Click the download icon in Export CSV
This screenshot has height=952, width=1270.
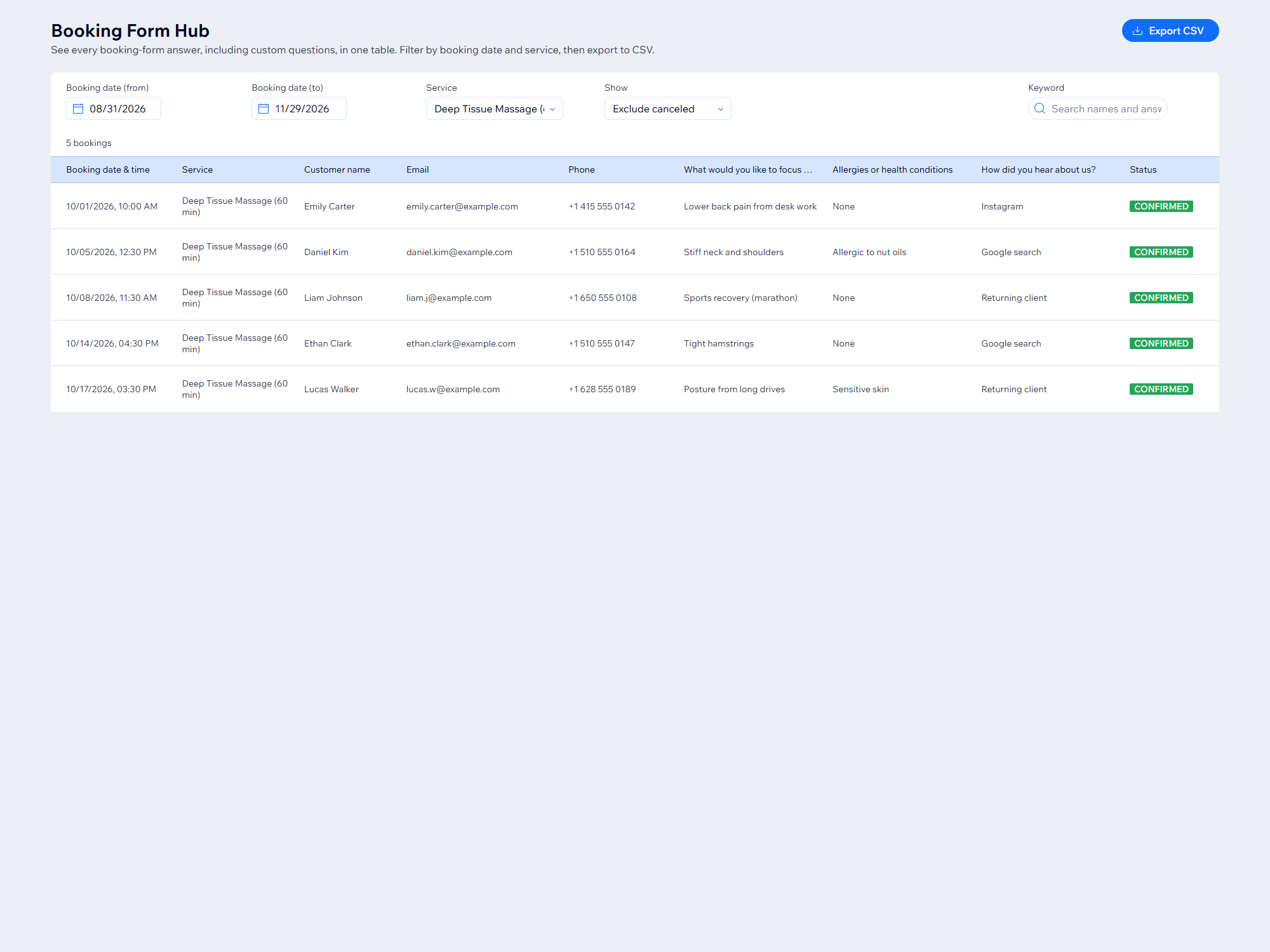(1137, 30)
